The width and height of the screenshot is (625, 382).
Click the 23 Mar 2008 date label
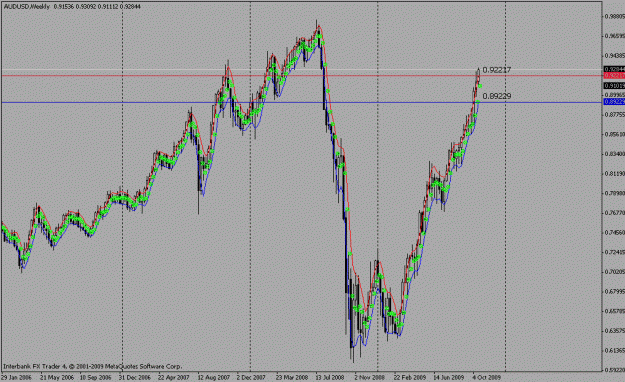point(292,377)
